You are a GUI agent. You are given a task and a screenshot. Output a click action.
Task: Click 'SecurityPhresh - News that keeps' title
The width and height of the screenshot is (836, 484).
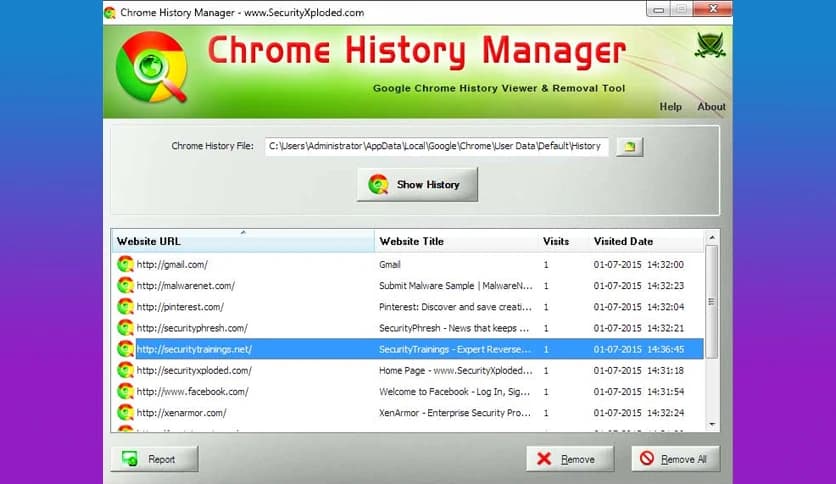point(454,328)
